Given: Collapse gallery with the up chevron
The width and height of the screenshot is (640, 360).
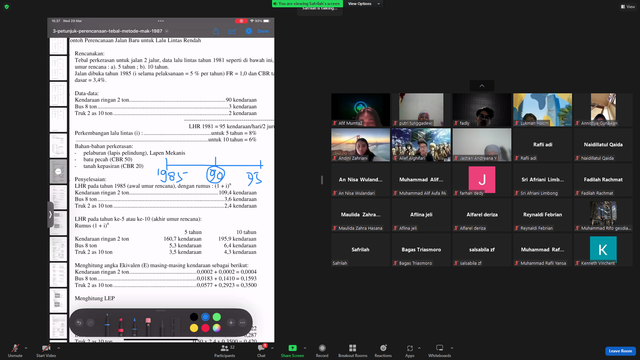Looking at the screenshot, I should pos(482,86).
